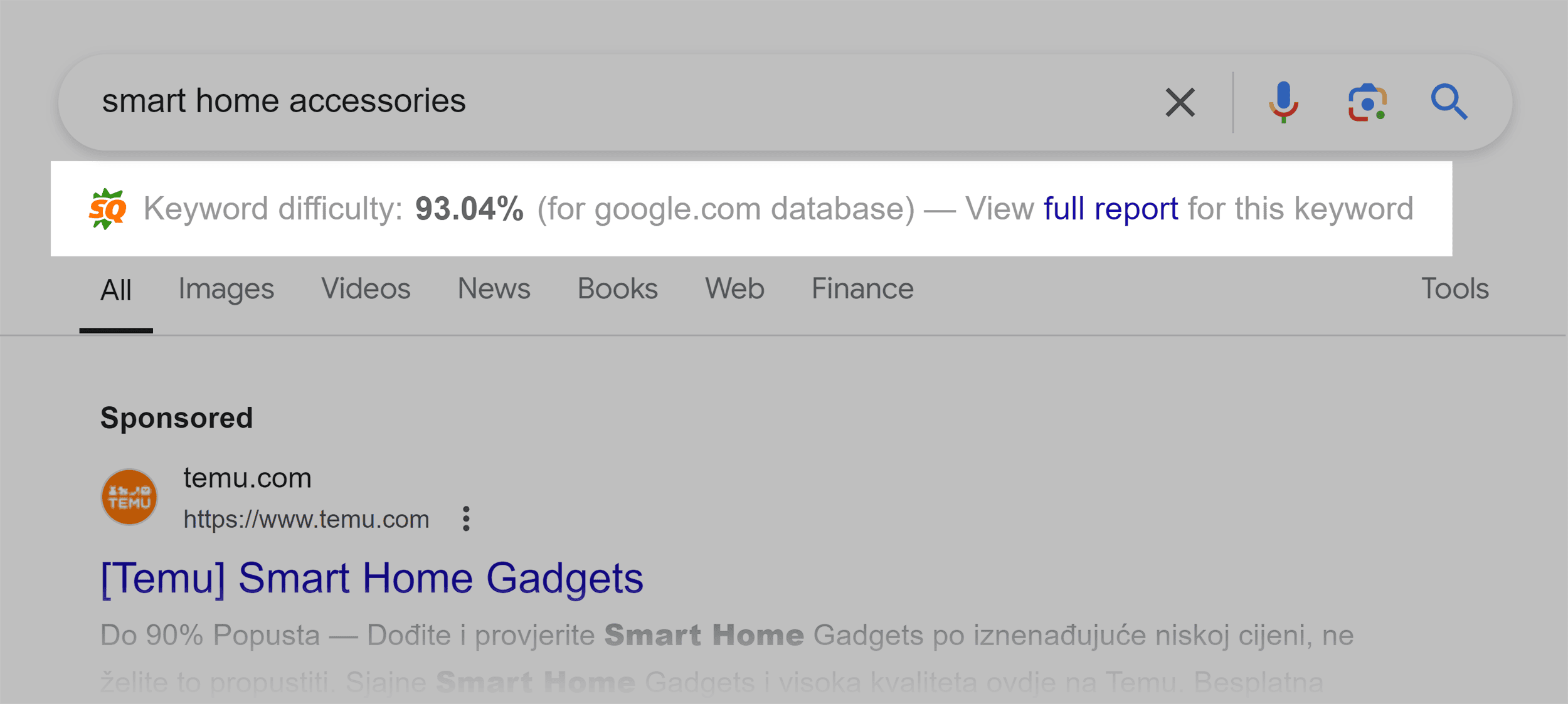Select the Videos search tab
Screen dimensions: 1568x704
coord(365,290)
